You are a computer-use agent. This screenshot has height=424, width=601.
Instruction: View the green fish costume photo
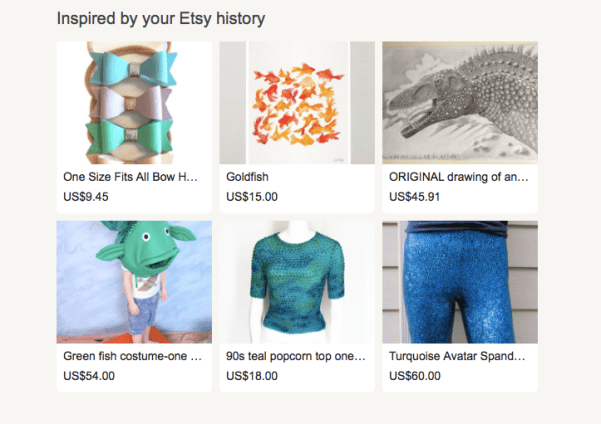click(x=134, y=282)
